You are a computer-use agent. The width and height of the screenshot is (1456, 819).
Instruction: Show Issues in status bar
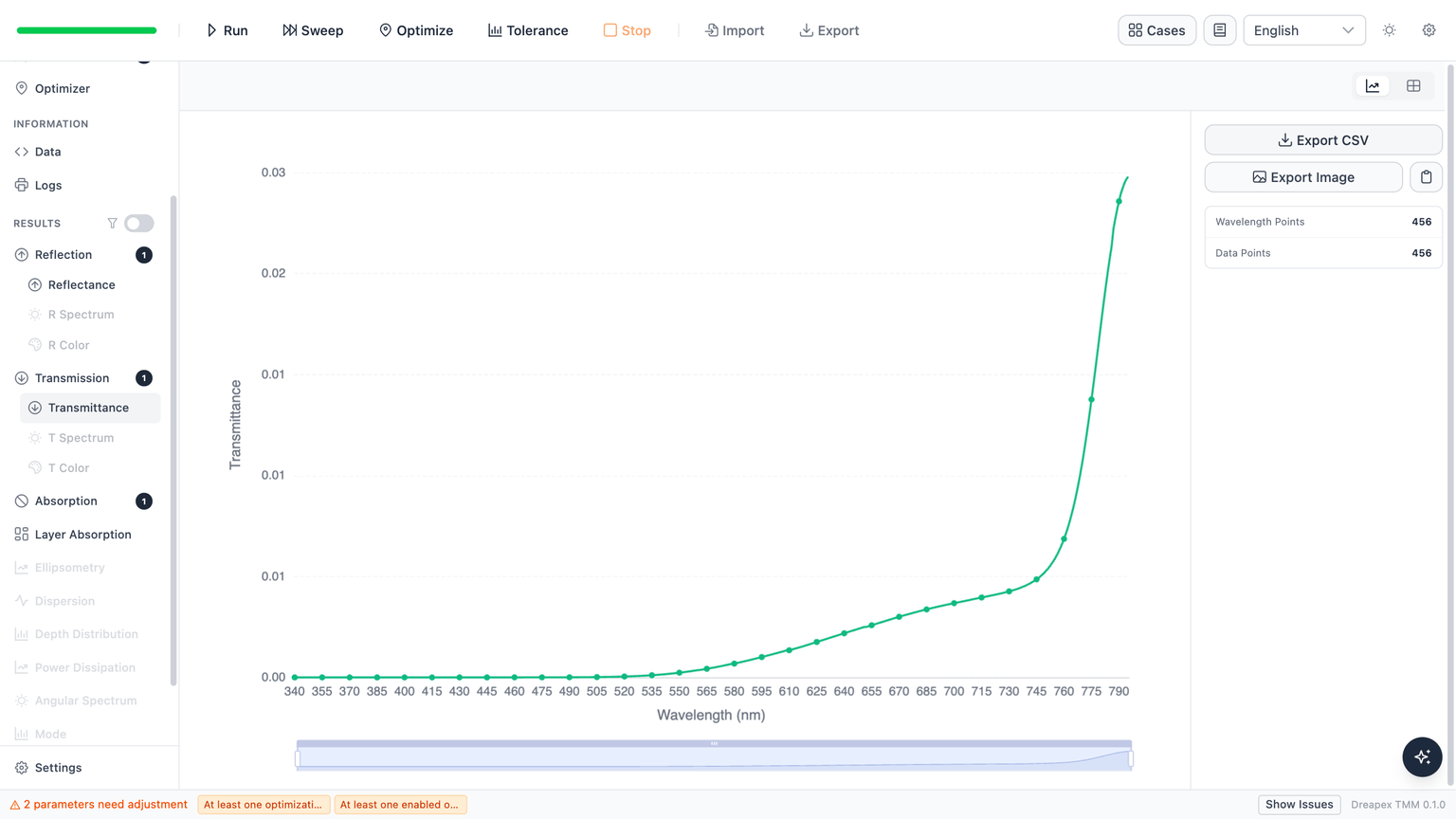pyautogui.click(x=1299, y=805)
